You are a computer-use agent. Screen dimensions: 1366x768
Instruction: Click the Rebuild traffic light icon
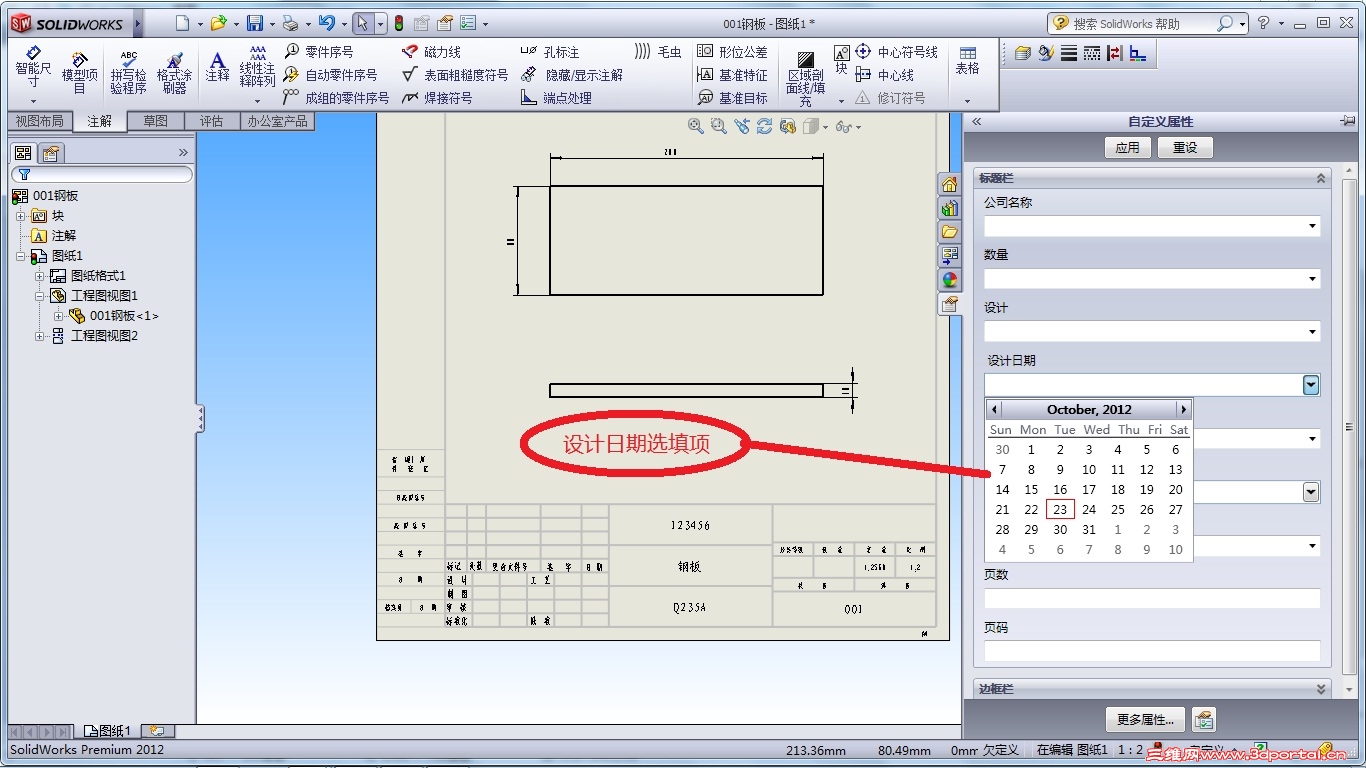pos(399,23)
